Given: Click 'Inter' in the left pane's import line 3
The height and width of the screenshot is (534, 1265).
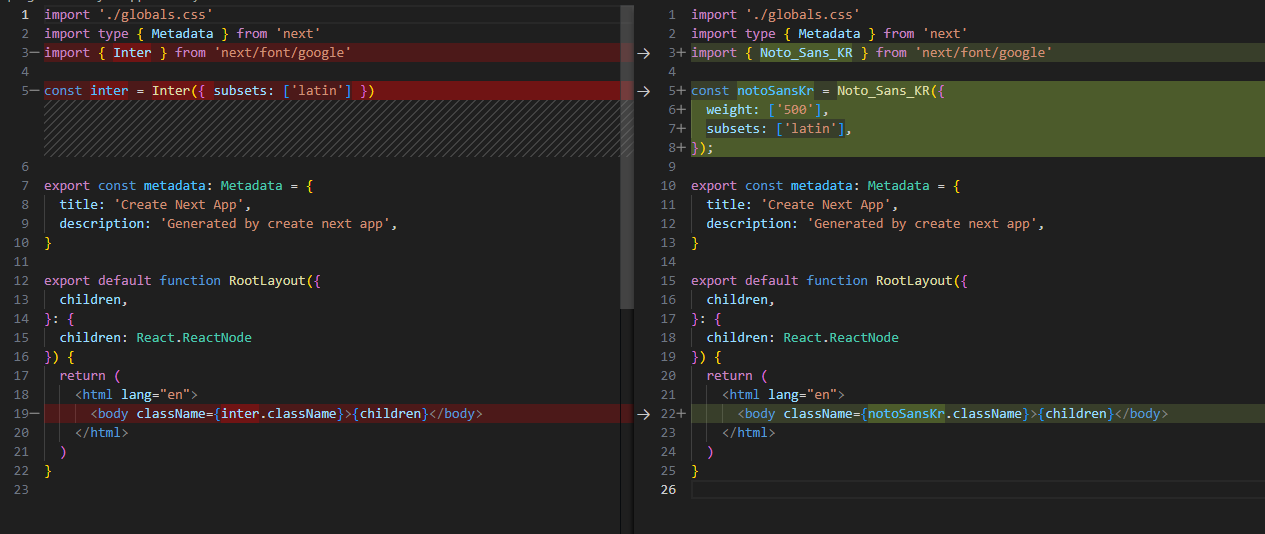Looking at the screenshot, I should click(132, 53).
